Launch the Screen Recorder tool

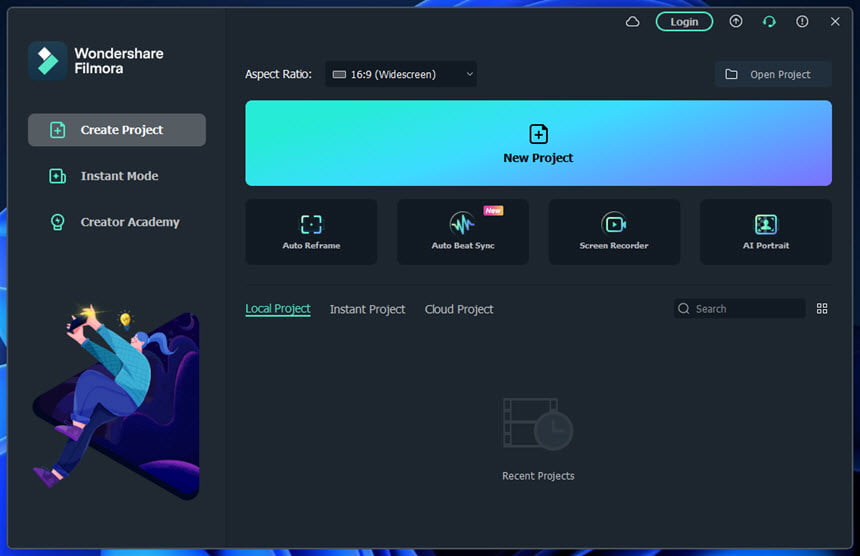point(614,232)
